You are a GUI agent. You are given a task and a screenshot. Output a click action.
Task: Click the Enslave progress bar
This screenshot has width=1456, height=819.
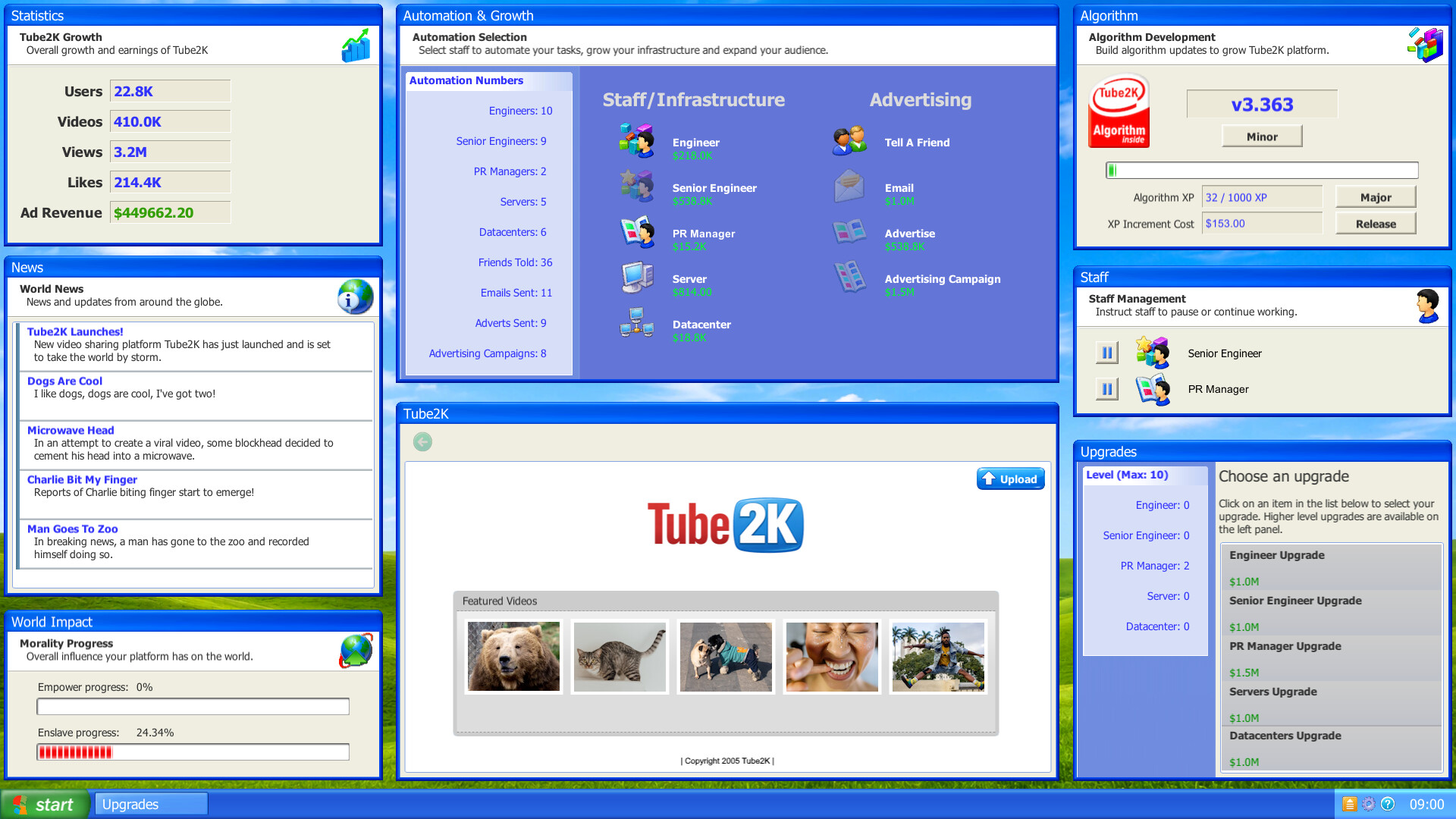click(193, 752)
